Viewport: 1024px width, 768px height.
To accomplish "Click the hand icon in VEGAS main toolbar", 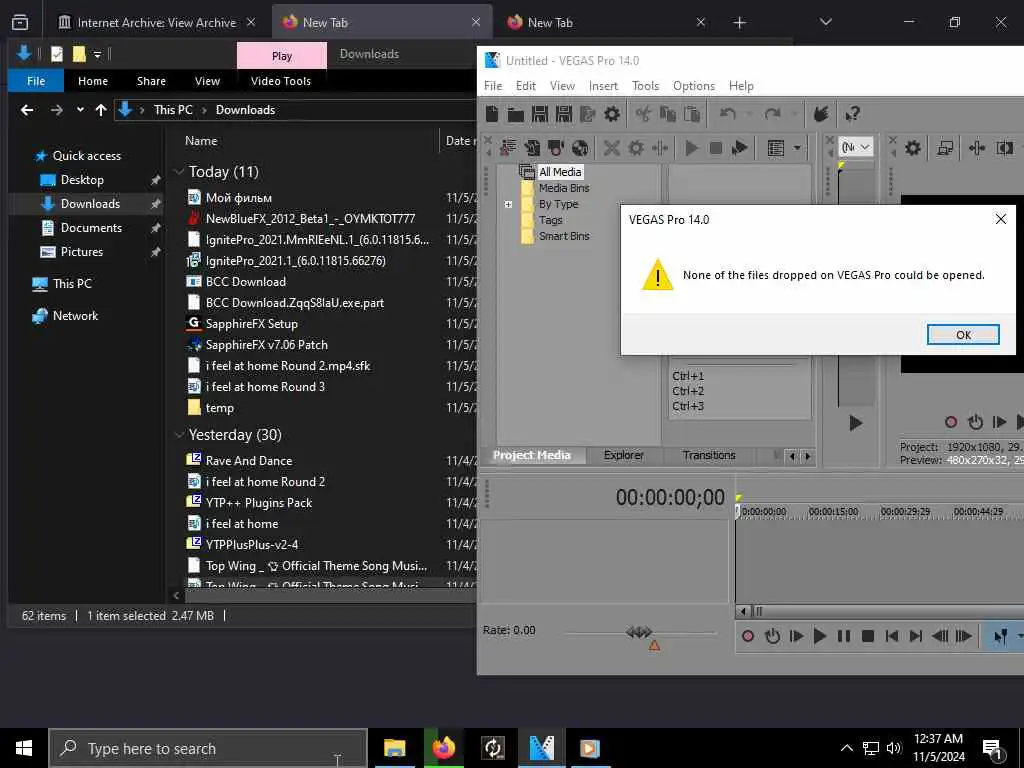I will 821,114.
